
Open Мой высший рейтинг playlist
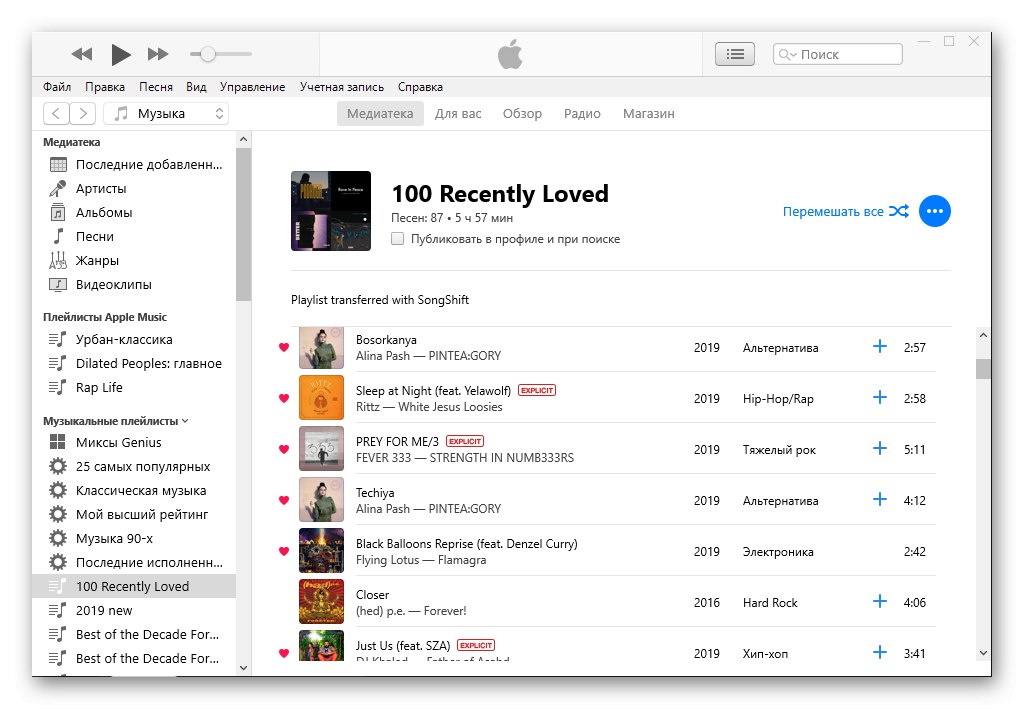(135, 514)
